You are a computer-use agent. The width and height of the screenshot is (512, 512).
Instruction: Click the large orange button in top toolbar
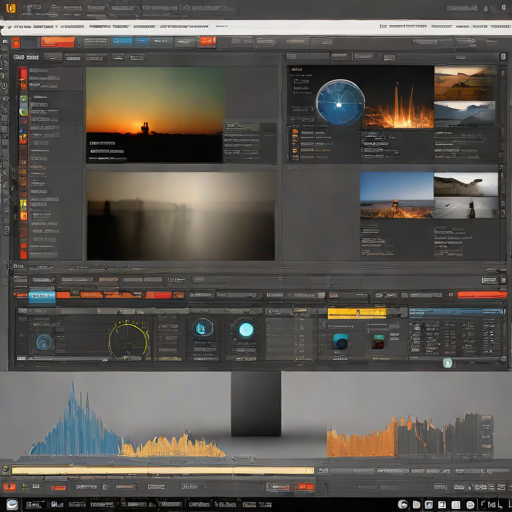[58, 42]
